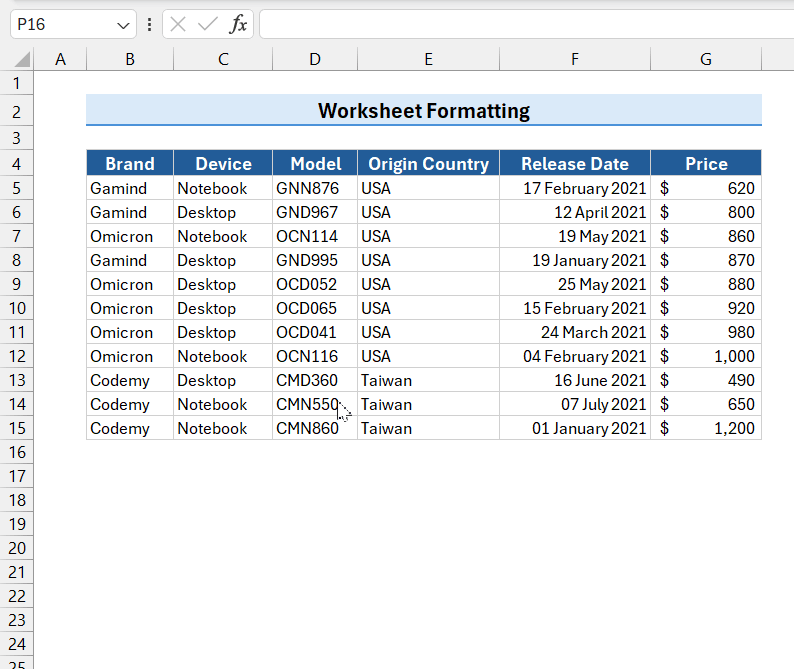This screenshot has height=669, width=794.
Task: Click the Brand header cell
Action: pyautogui.click(x=130, y=164)
